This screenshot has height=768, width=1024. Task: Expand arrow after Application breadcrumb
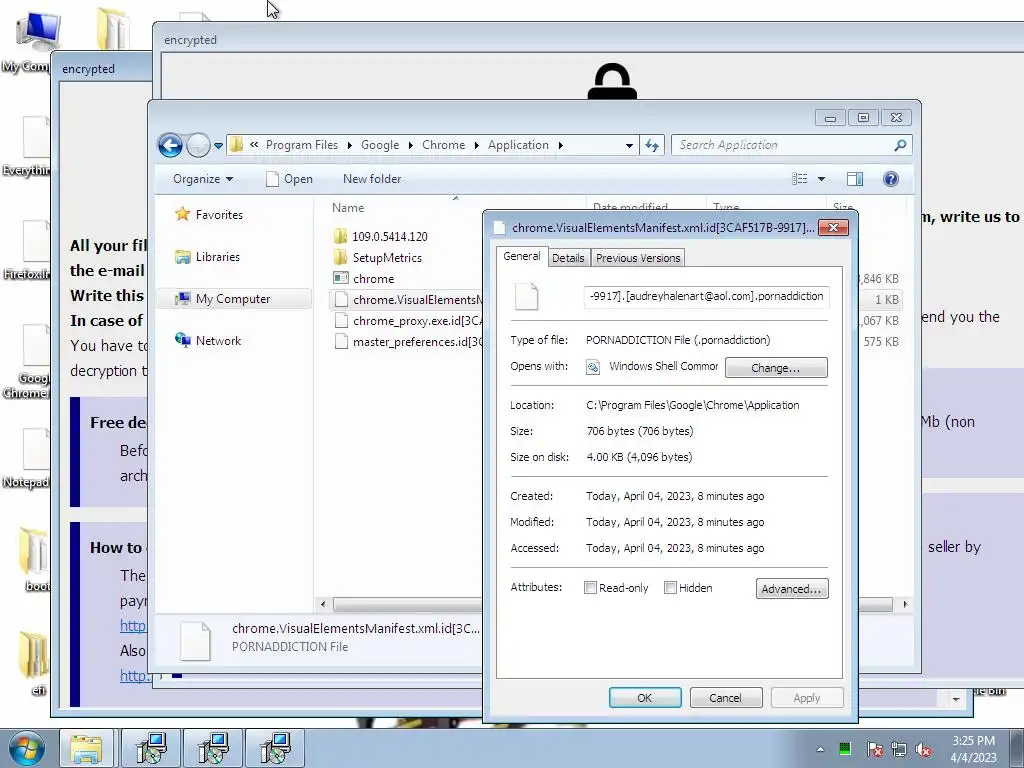pyautogui.click(x=560, y=145)
